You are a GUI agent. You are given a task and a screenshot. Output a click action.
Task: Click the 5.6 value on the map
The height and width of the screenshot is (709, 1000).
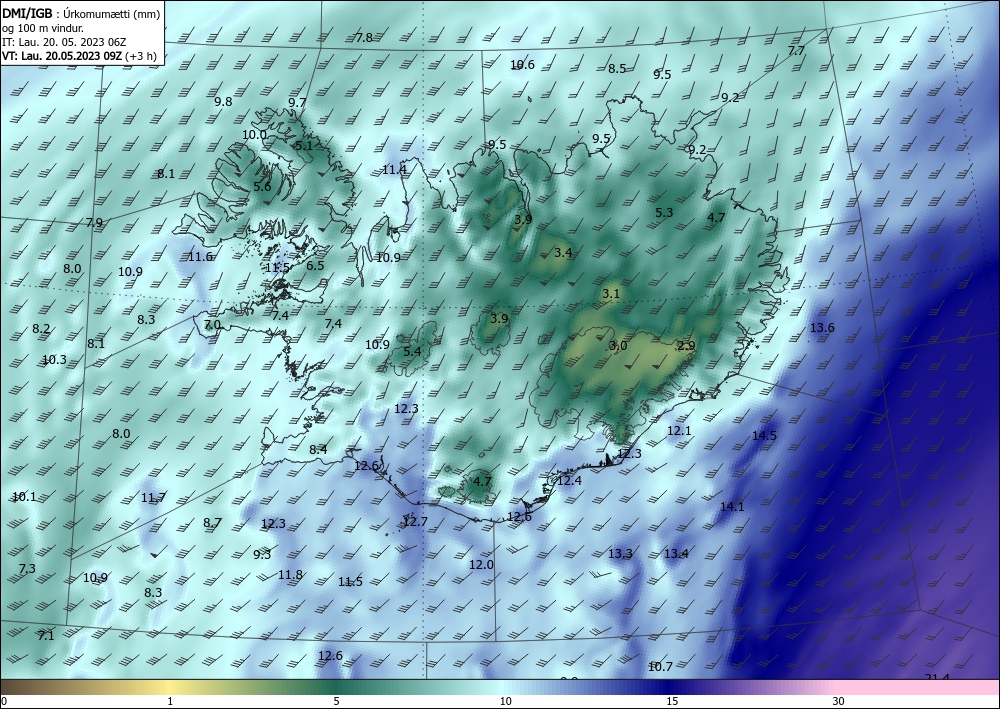(x=262, y=187)
